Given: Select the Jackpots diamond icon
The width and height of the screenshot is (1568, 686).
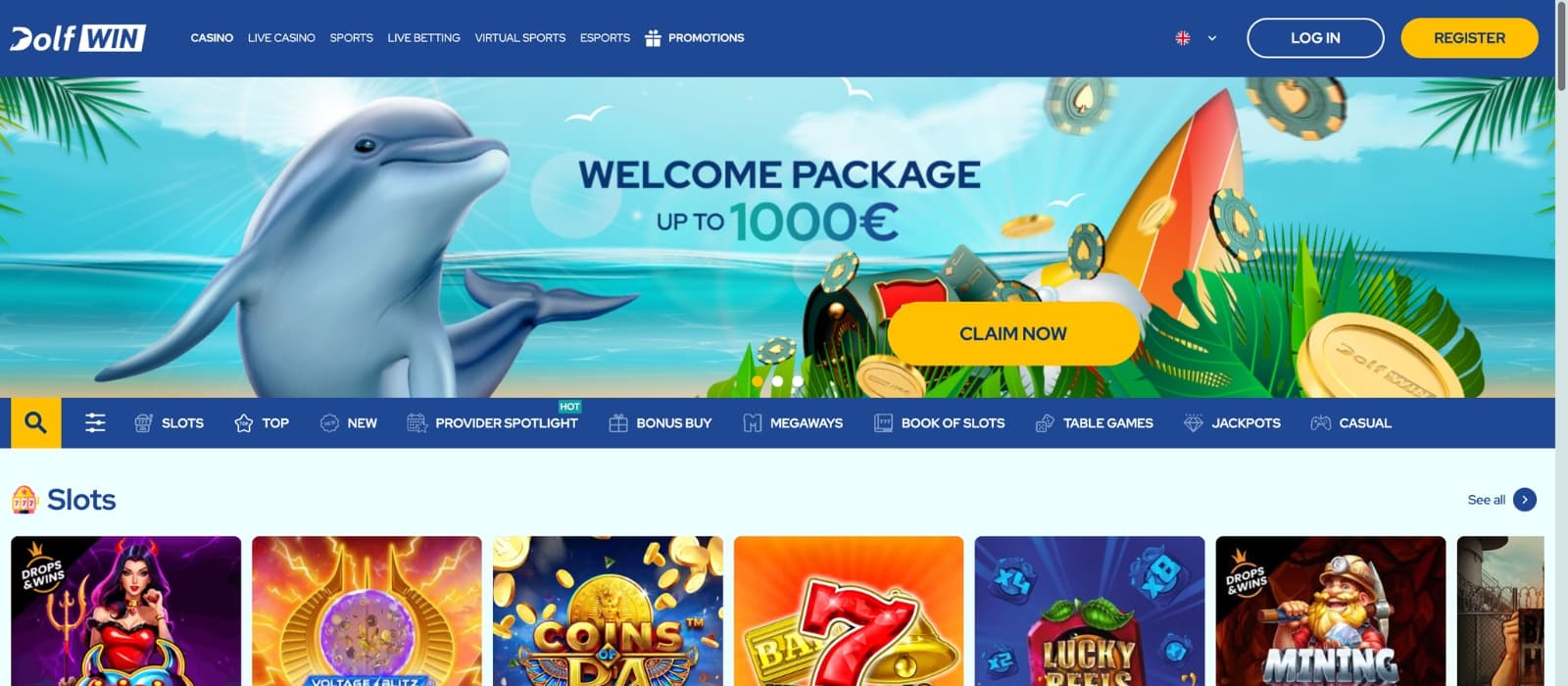Looking at the screenshot, I should (x=1194, y=422).
